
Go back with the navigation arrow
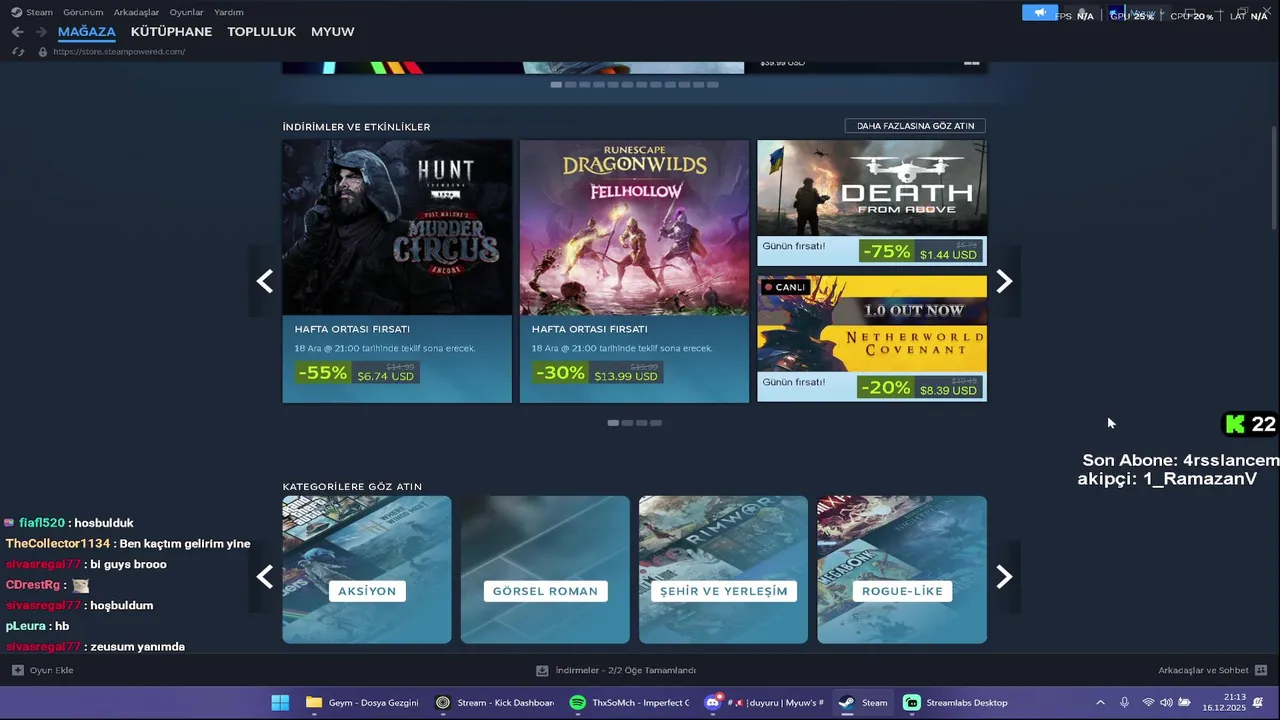click(17, 32)
